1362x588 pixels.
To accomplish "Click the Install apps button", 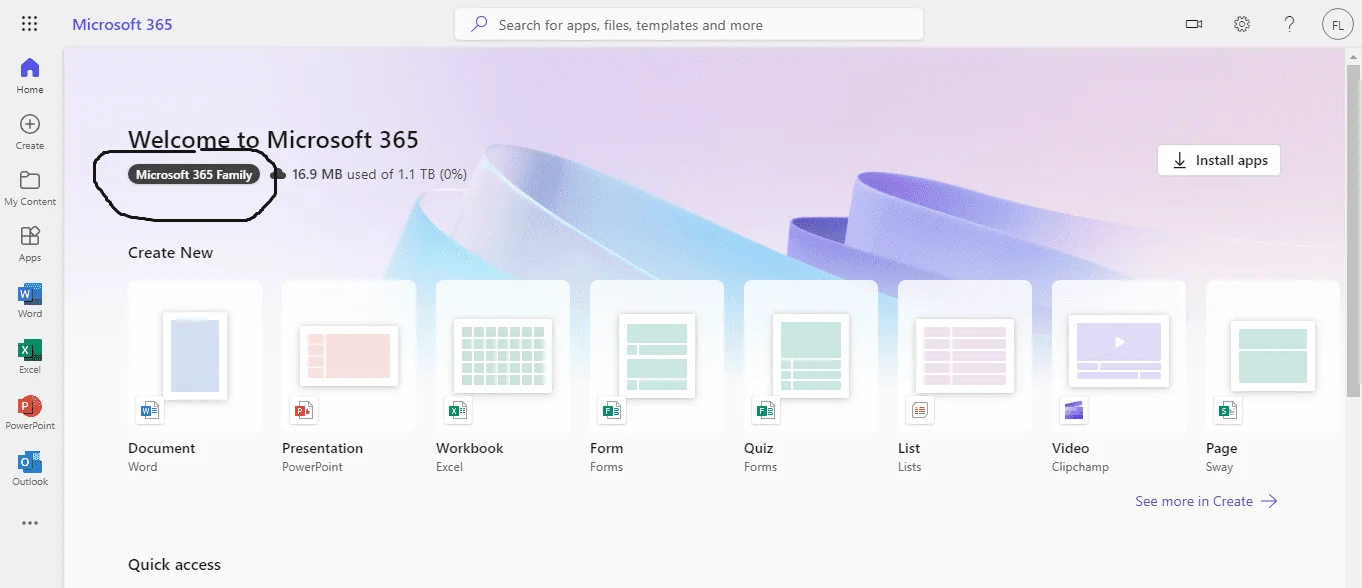I will click(1219, 160).
